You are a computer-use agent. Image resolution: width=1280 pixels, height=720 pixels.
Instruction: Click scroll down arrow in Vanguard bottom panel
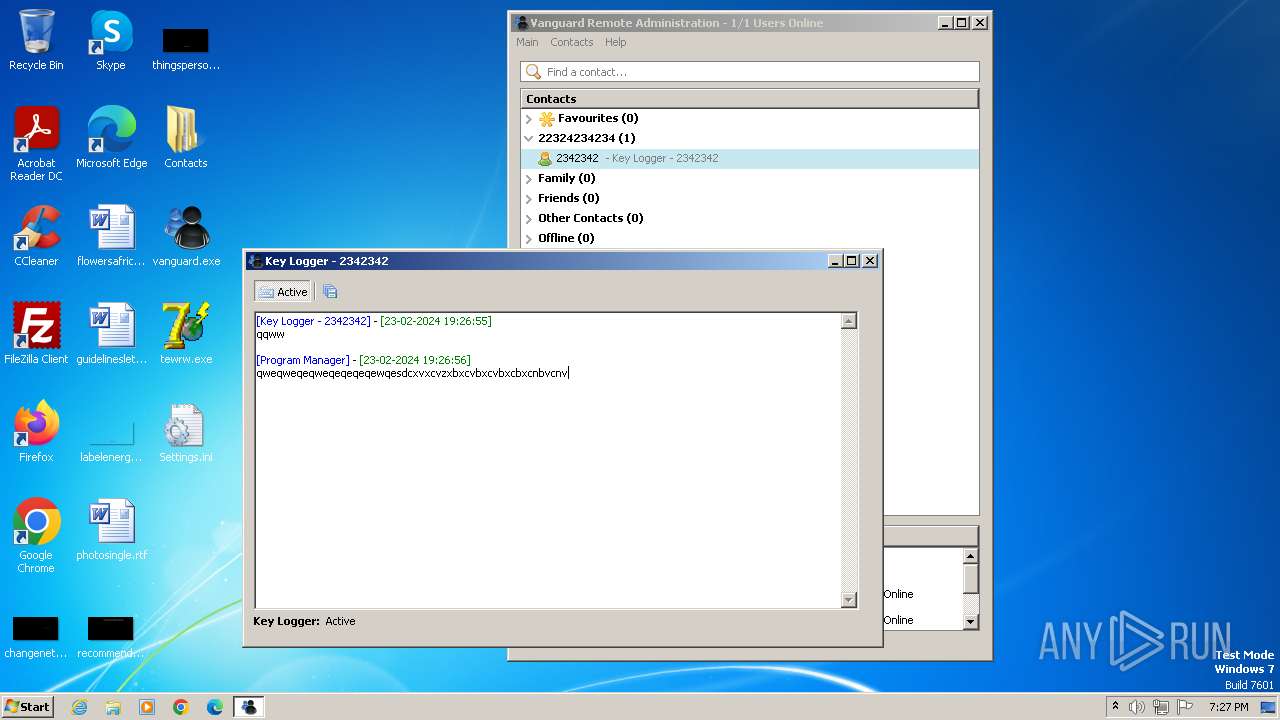point(970,621)
